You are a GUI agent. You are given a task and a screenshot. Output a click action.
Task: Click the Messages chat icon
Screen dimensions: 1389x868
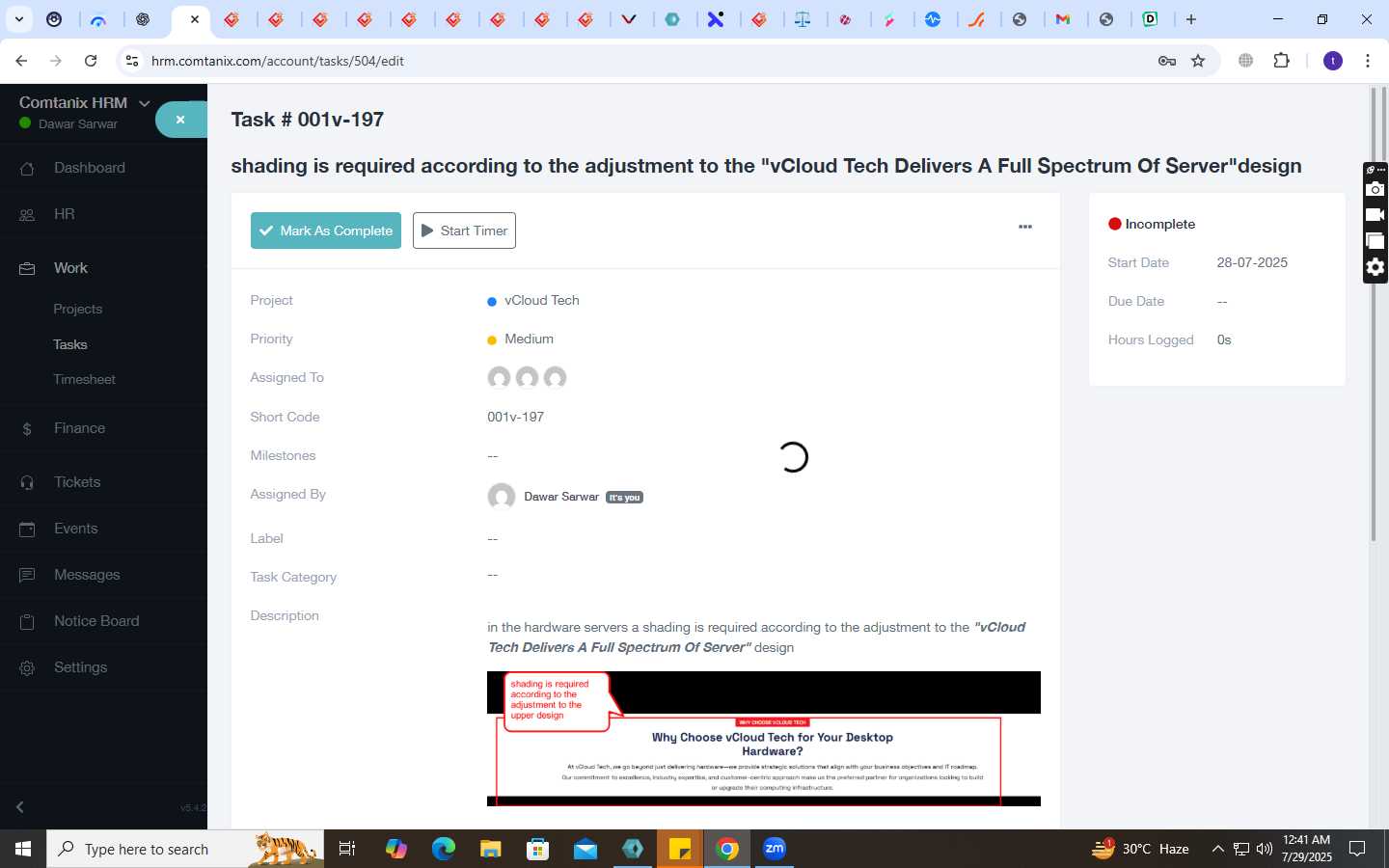tap(27, 575)
